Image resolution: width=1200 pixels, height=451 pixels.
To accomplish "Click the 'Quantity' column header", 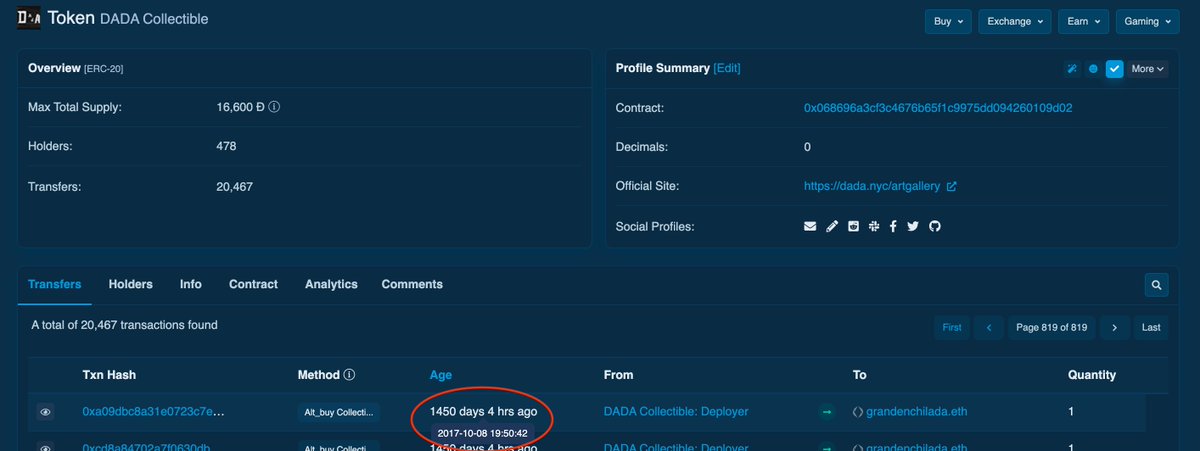I will [x=1092, y=375].
